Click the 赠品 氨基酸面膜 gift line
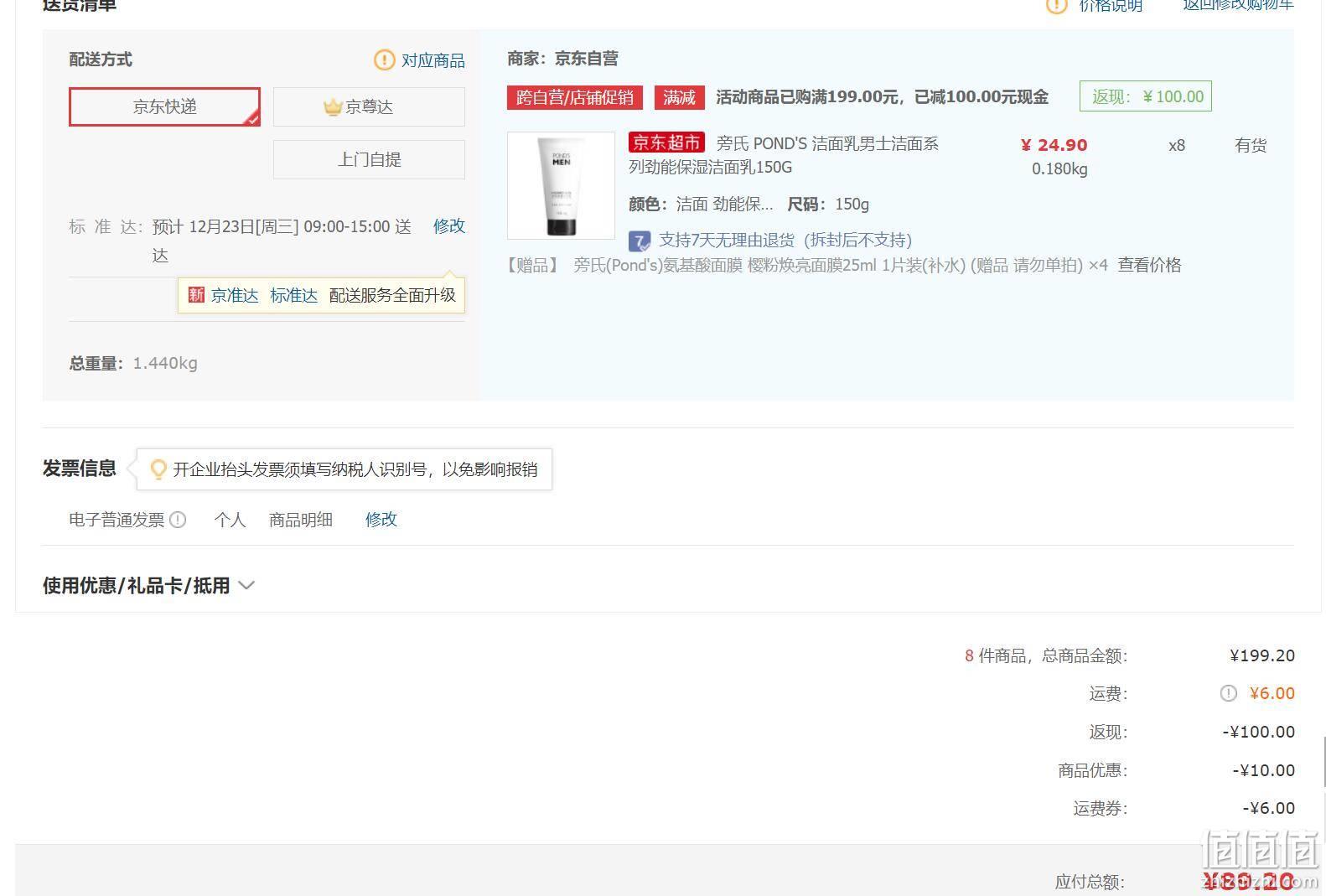 pos(807,265)
